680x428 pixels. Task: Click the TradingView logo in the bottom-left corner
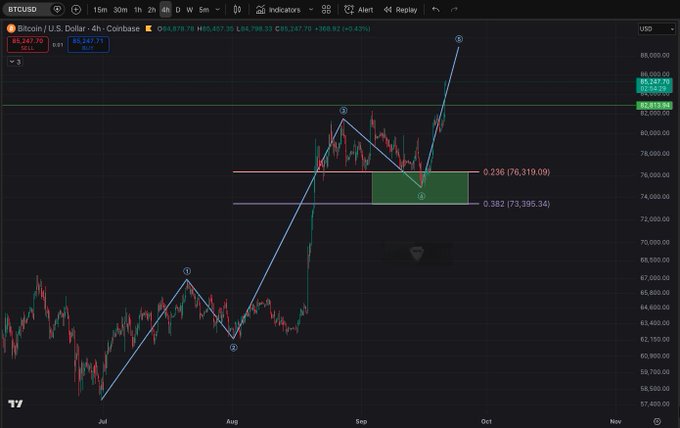pos(16,404)
